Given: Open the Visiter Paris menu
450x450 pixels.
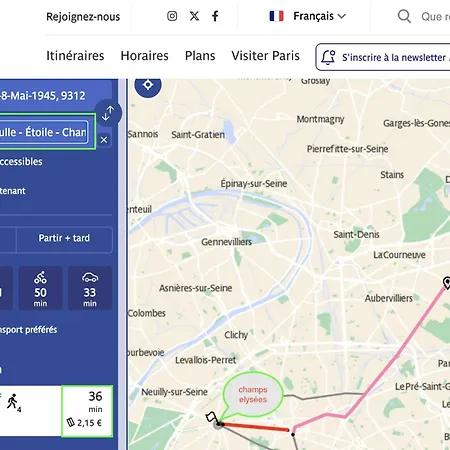Looking at the screenshot, I should click(x=266, y=56).
